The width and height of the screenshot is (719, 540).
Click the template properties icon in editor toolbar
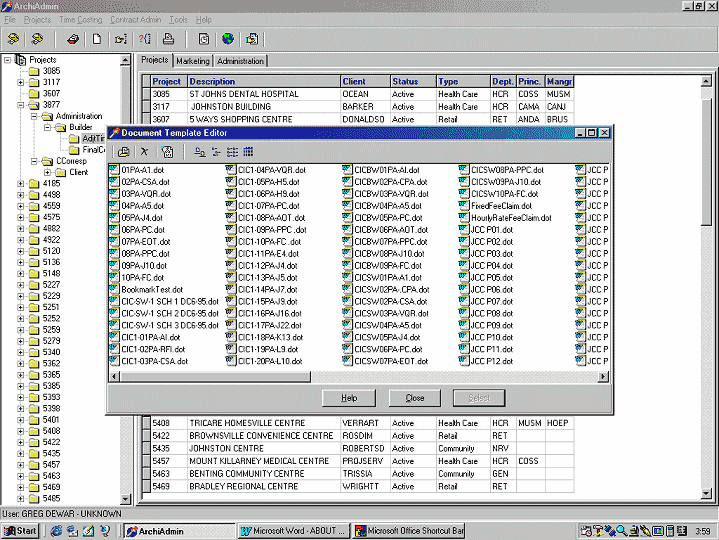(167, 152)
